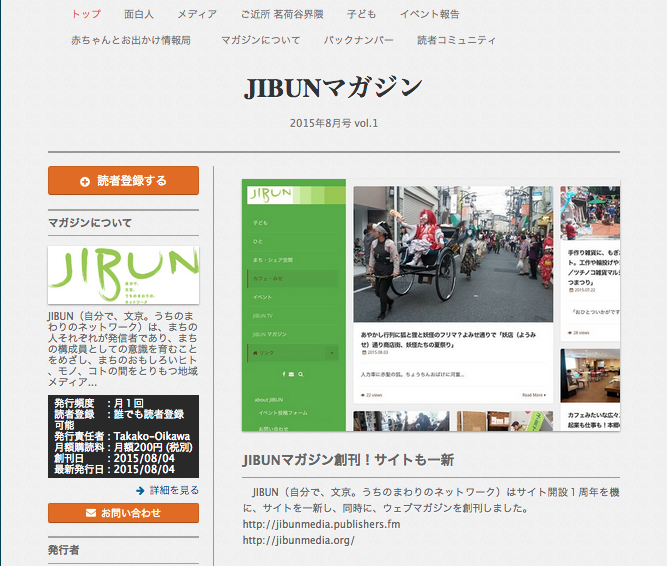Click the plus icon on 読者登録する
The width and height of the screenshot is (667, 566).
pos(85,181)
